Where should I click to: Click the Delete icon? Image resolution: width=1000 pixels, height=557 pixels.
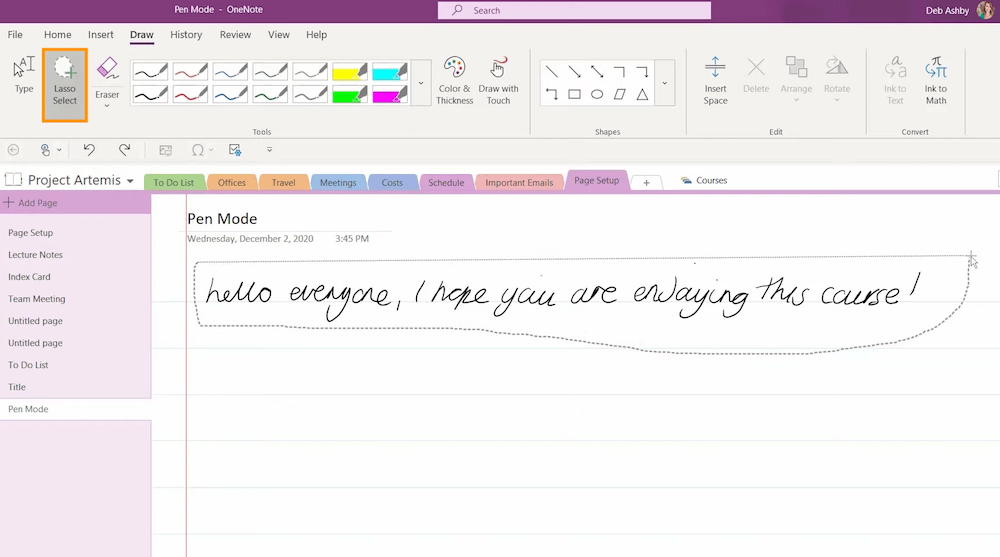(756, 75)
